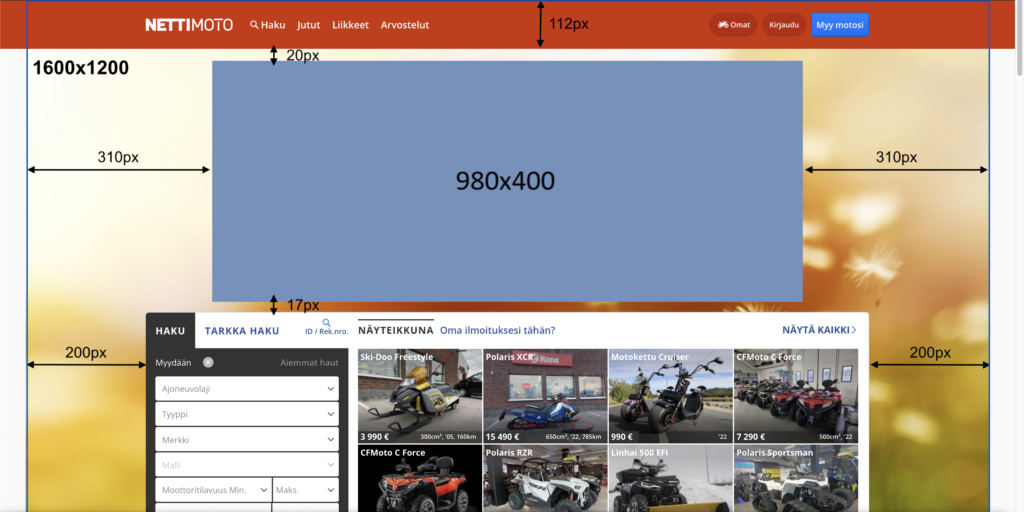Open Haku search in the top navigation

tap(268, 25)
